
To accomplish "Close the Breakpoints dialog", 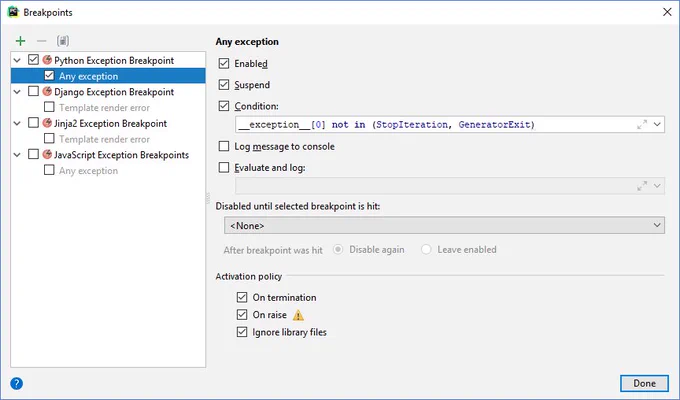I will 667,12.
